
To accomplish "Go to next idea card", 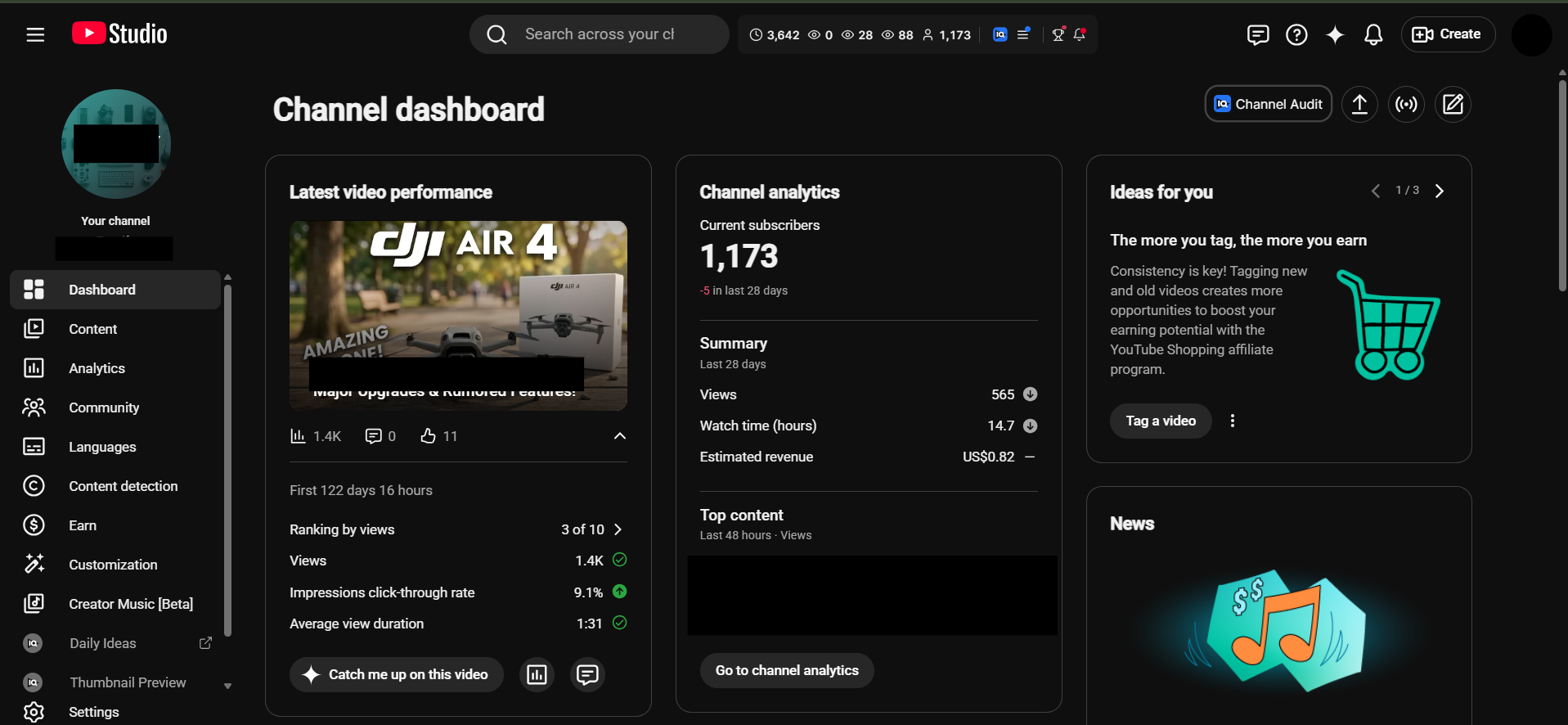I will pyautogui.click(x=1440, y=191).
